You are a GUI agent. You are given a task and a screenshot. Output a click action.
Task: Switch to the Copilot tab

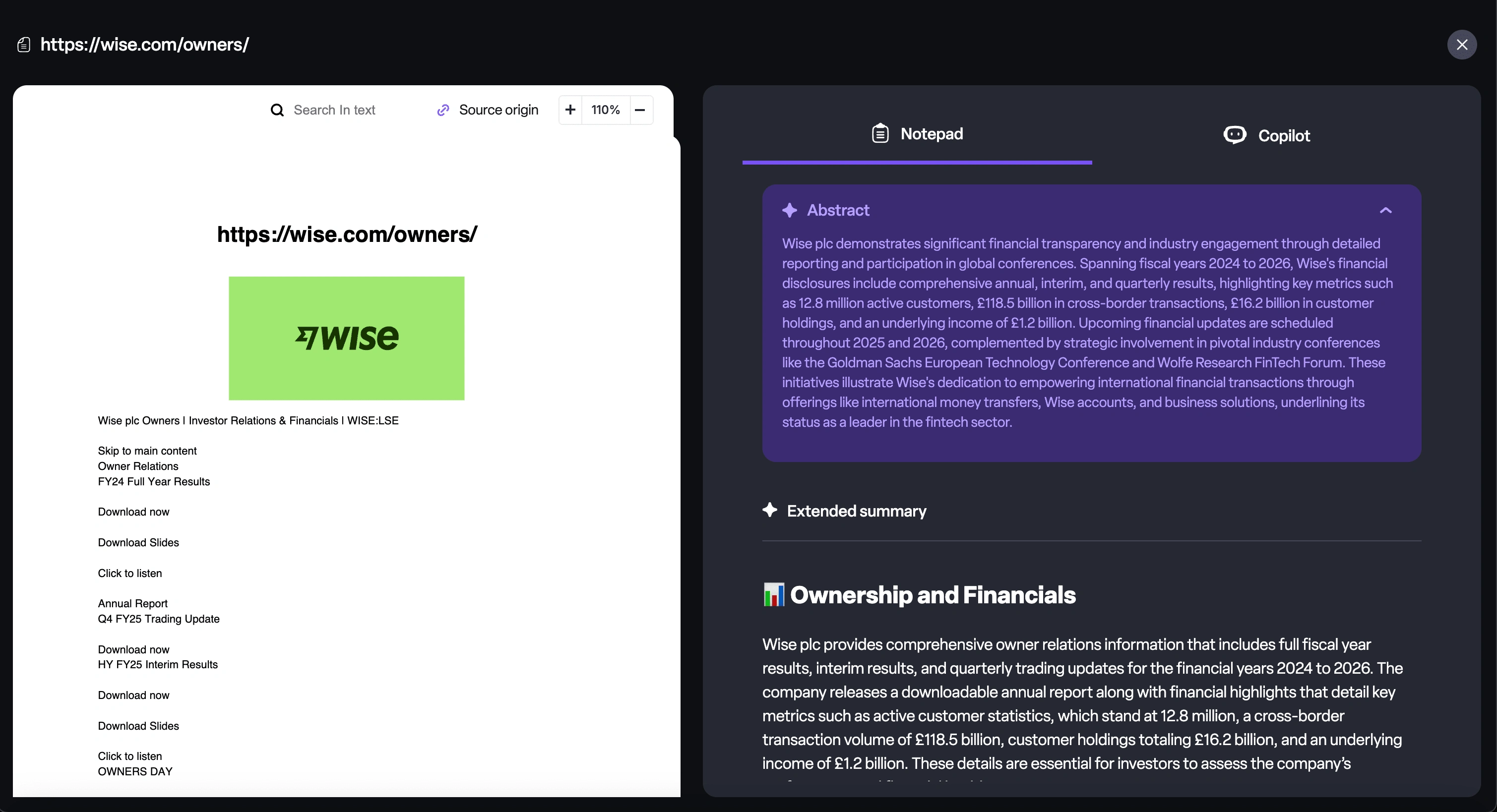[x=1266, y=135]
